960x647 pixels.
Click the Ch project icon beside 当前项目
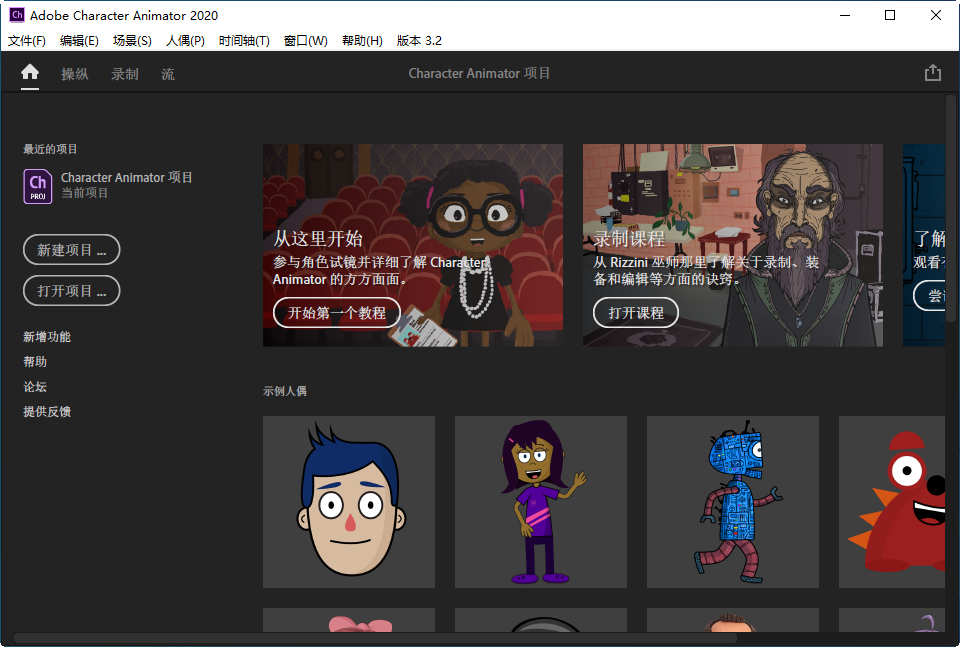click(37, 185)
